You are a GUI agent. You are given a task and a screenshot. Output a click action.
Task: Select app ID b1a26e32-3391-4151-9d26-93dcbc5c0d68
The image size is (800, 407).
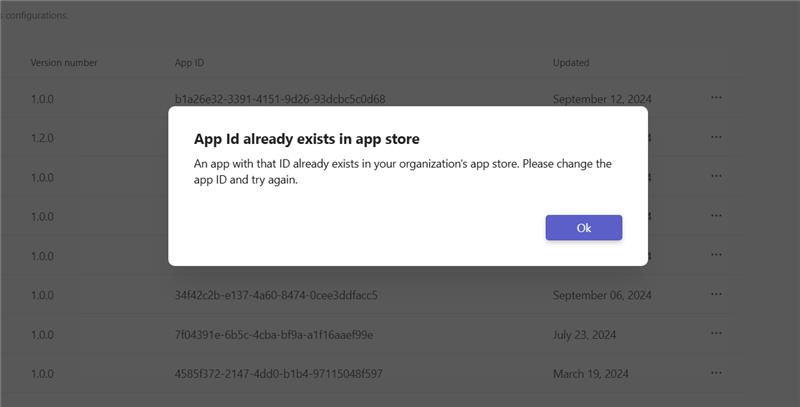280,99
